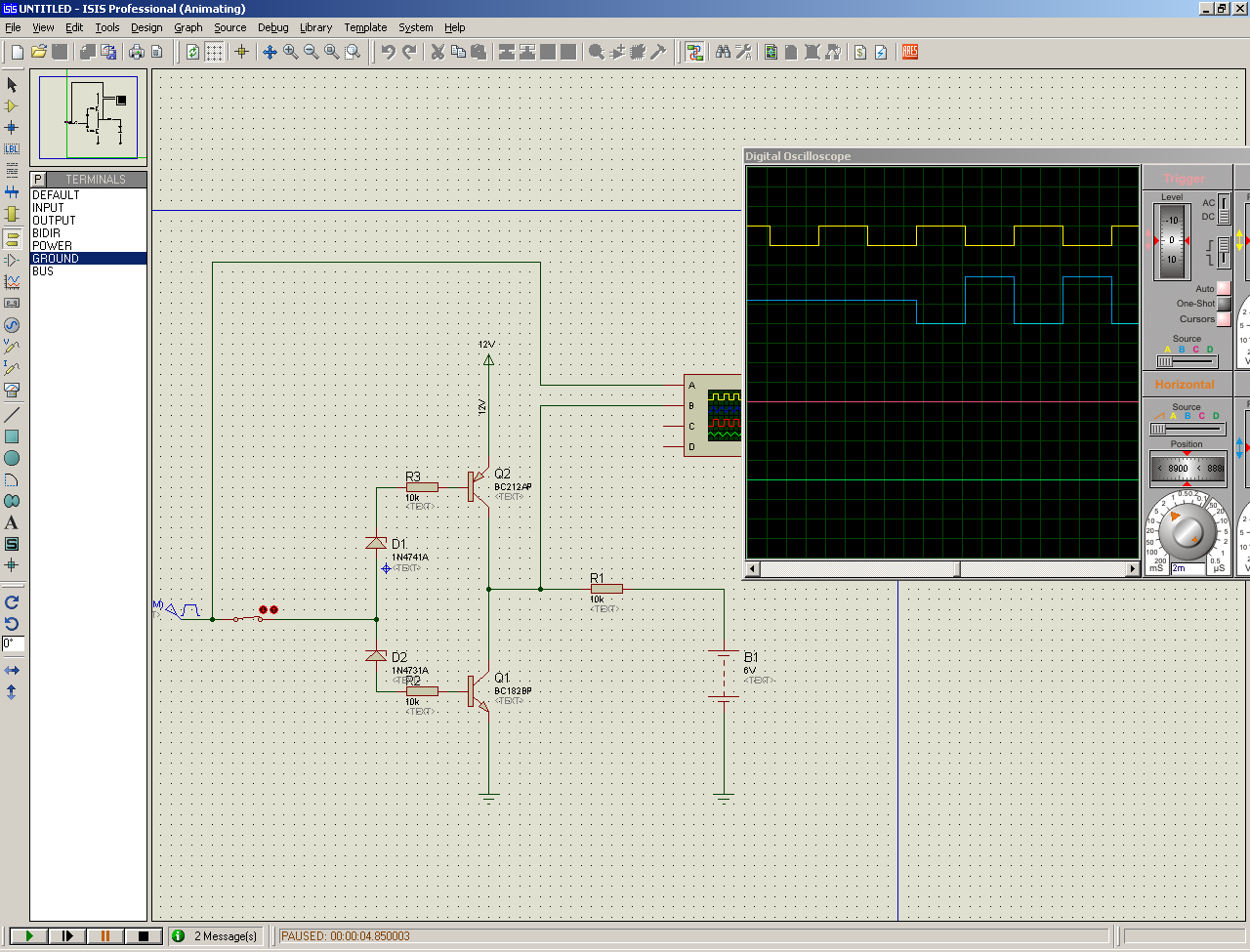
Task: Select the Component mode tool
Action: 12,106
